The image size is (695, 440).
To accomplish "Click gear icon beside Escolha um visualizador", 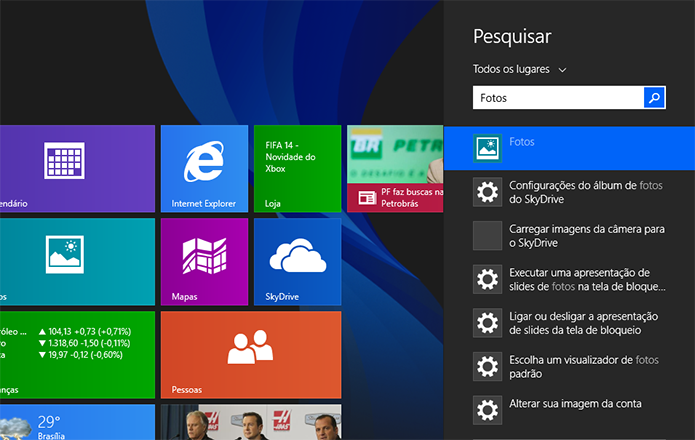I will click(487, 366).
